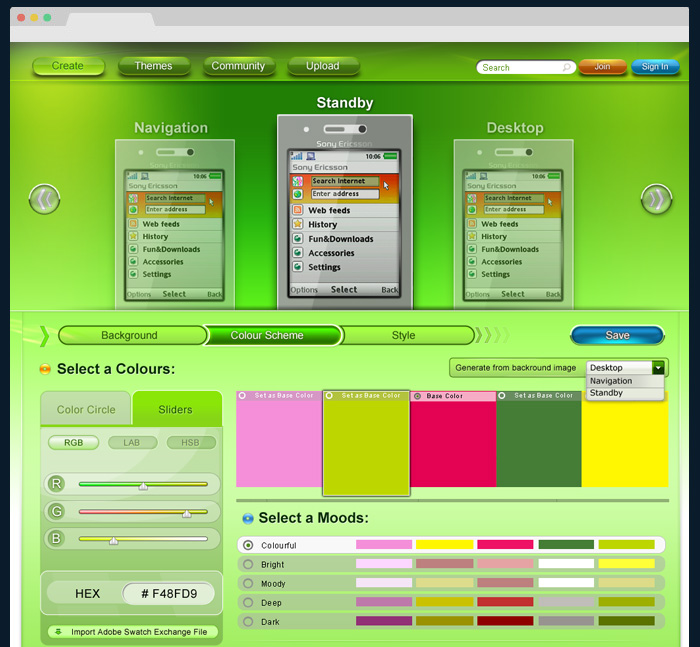This screenshot has height=647, width=700.
Task: Select the Navigation phone preview
Action: [175, 224]
